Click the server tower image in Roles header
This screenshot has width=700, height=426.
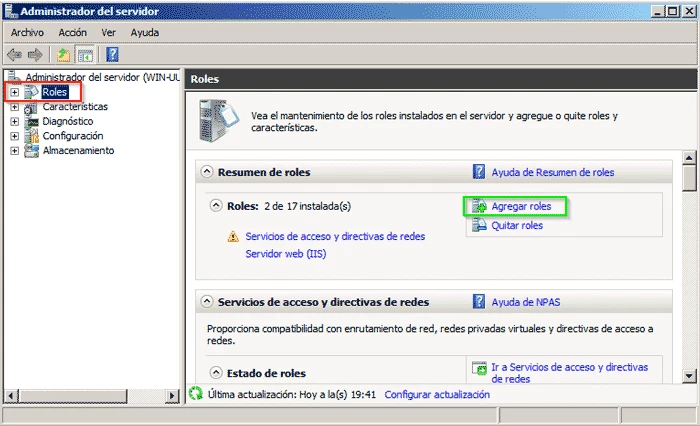(x=218, y=121)
